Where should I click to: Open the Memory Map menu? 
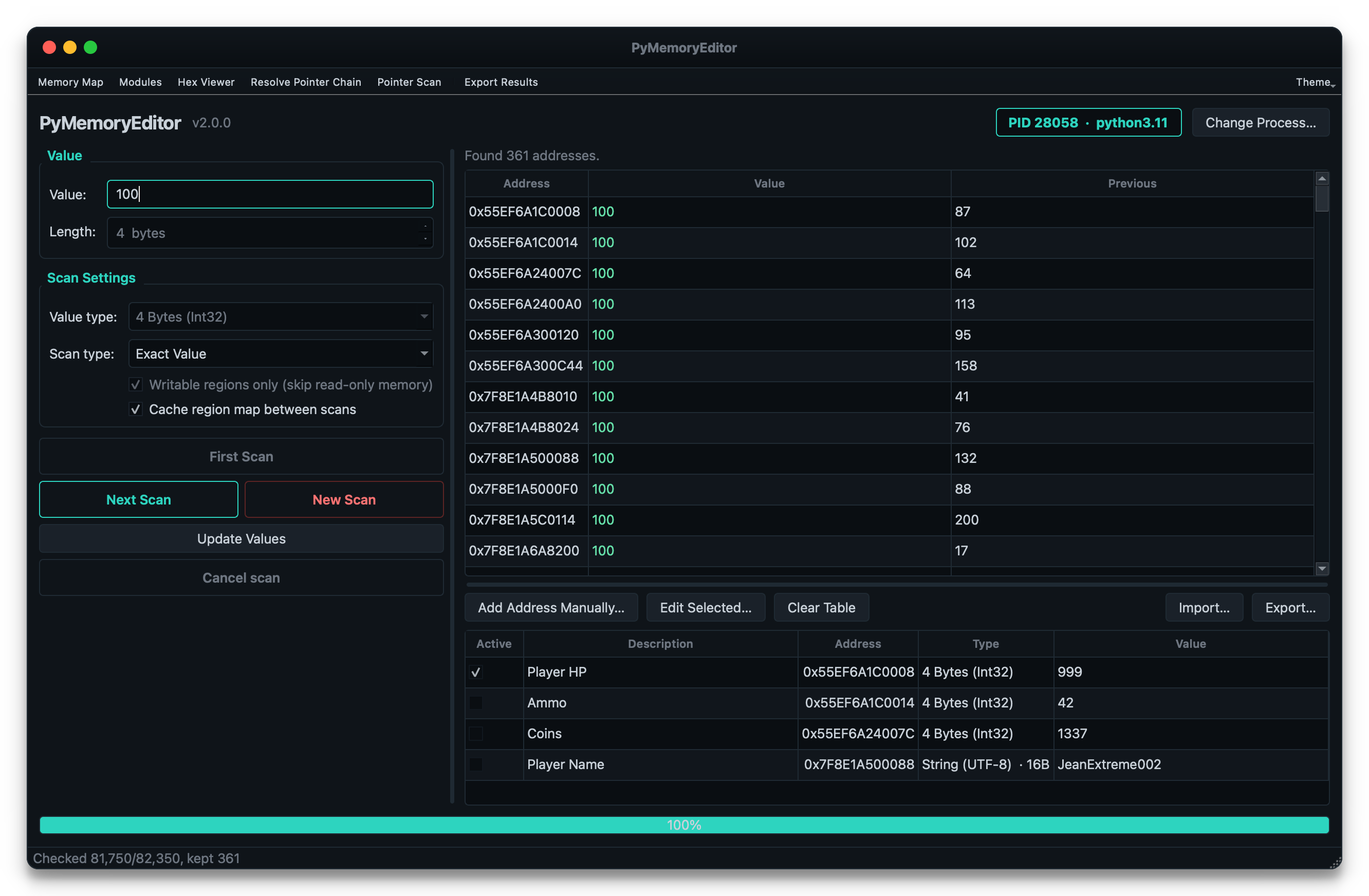[x=70, y=82]
